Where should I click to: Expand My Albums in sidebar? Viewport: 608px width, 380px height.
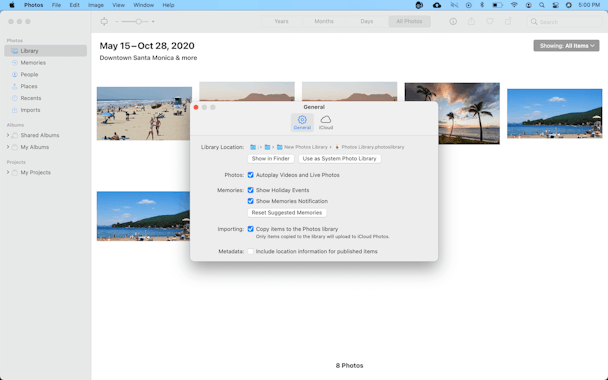8,147
